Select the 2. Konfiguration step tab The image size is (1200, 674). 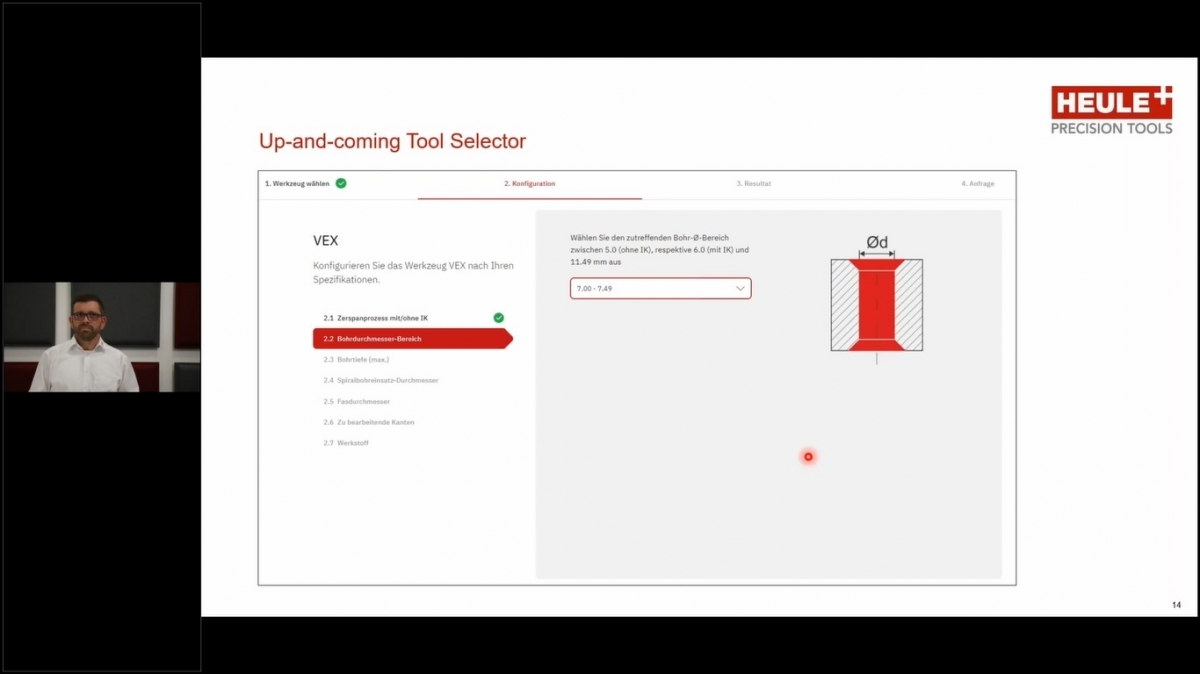click(529, 184)
